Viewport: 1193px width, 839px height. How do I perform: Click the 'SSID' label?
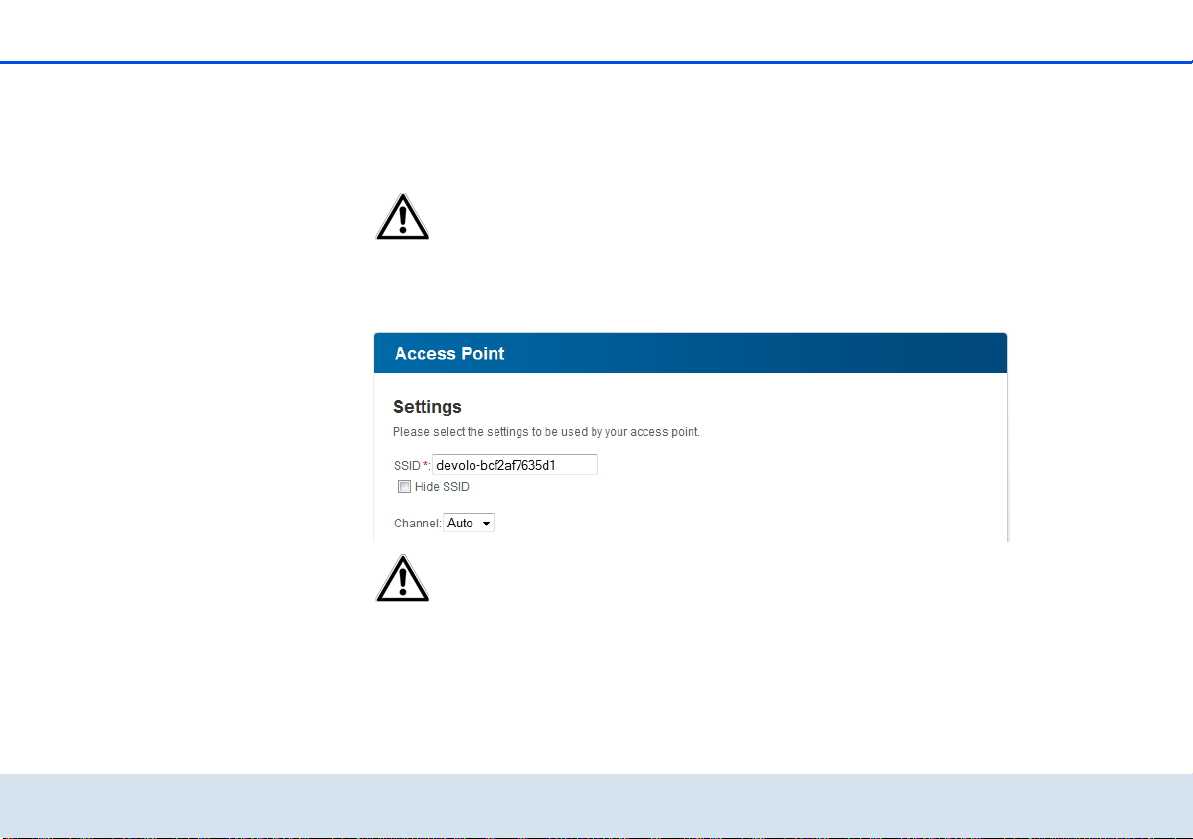click(x=407, y=466)
